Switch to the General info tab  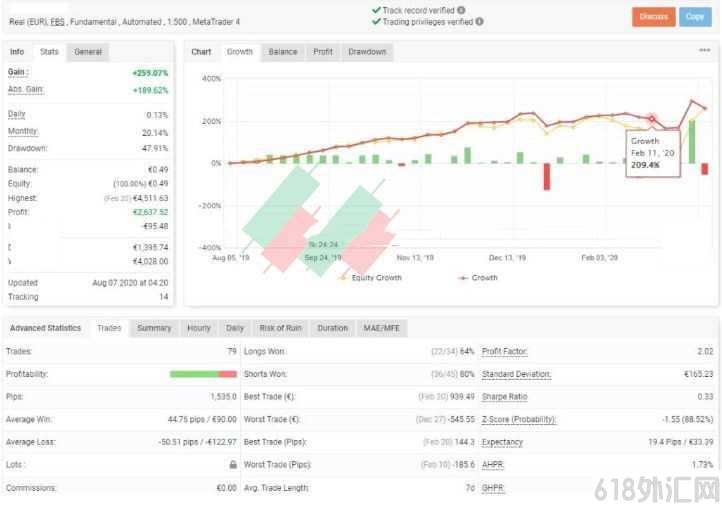coord(87,52)
